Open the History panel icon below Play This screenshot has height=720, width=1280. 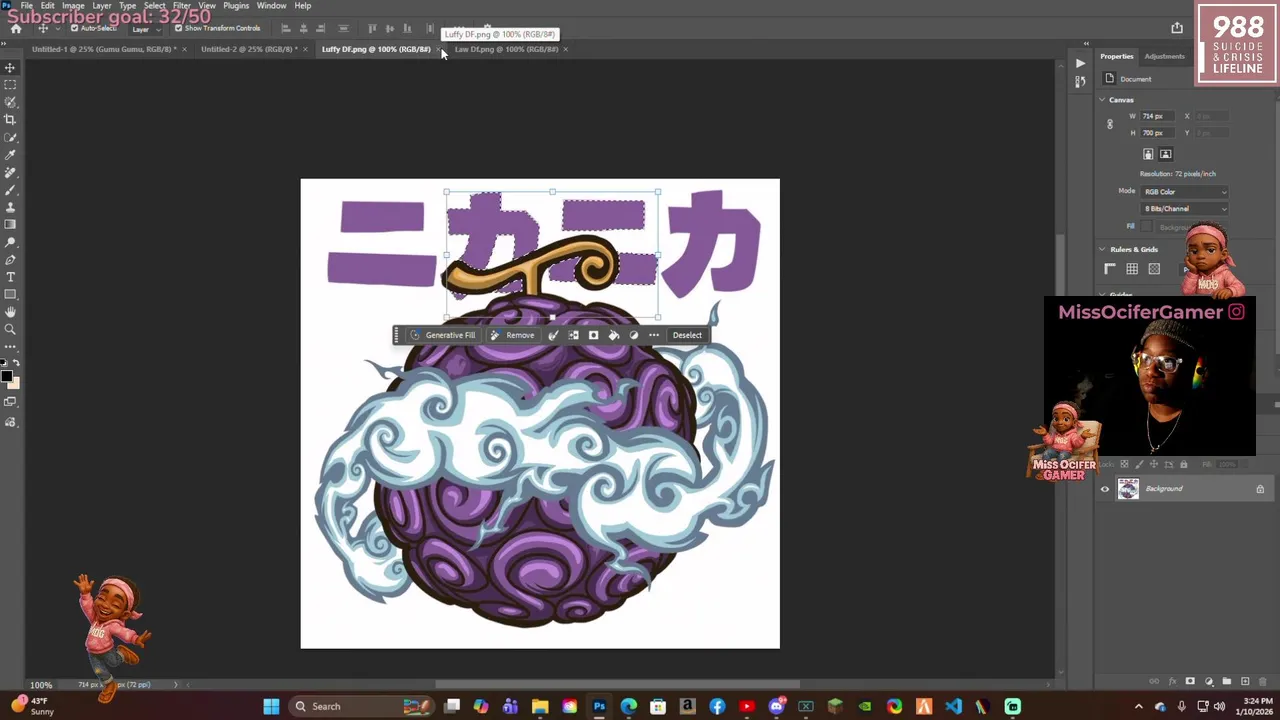[1080, 83]
